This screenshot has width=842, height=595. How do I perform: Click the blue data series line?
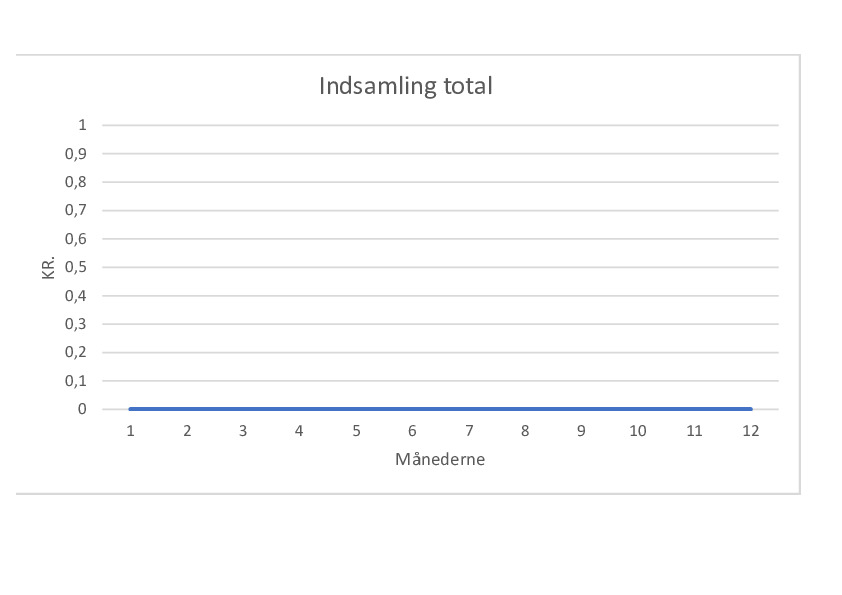click(x=440, y=409)
